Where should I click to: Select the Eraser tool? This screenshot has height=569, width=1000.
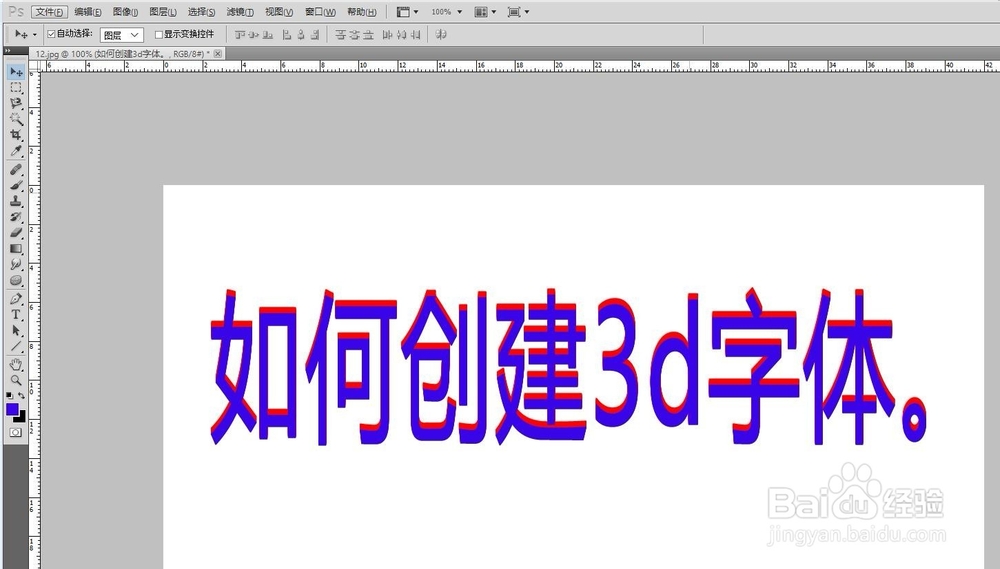click(x=16, y=233)
